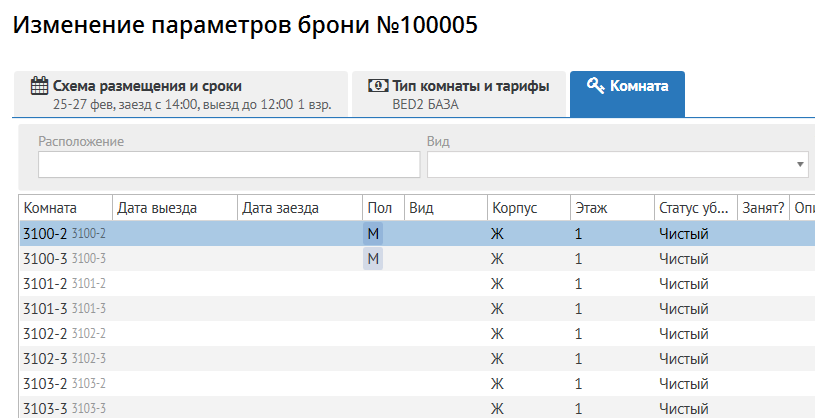The image size is (815, 418).
Task: Click the Расположение input field
Action: 228,164
